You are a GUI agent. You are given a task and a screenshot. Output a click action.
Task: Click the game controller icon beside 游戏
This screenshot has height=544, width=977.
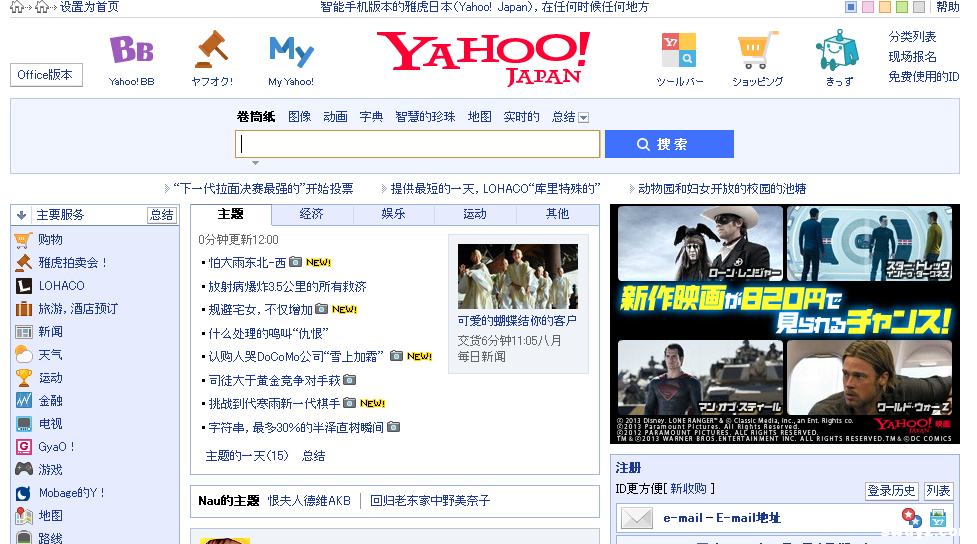23,469
